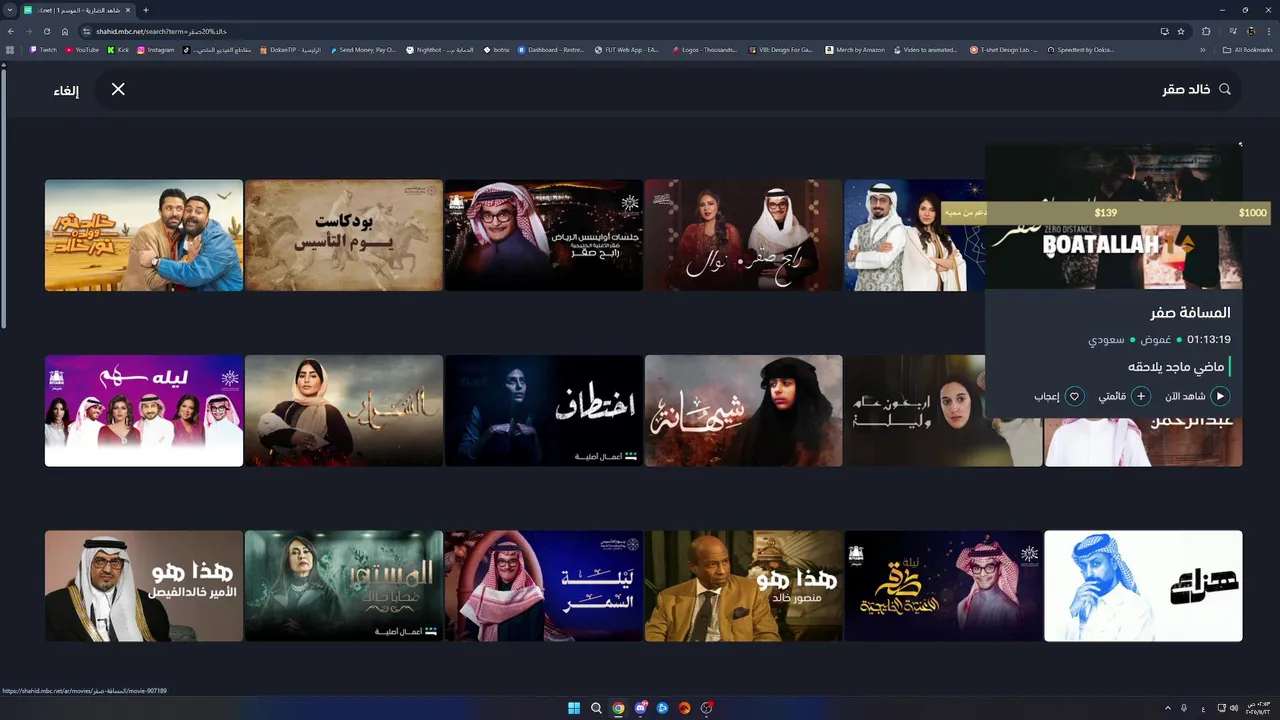The height and width of the screenshot is (720, 1280).
Task: Open the ليلة طرب with gold calligraphy thumbnail
Action: point(944,586)
